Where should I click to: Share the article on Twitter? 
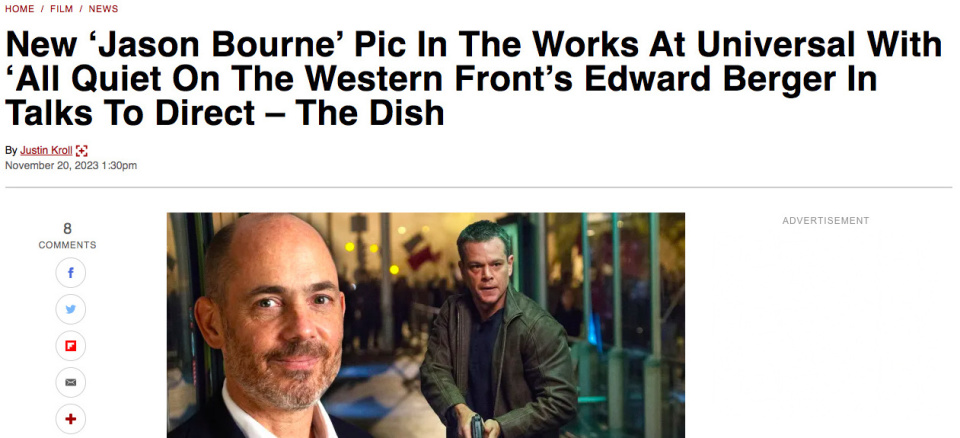[70, 310]
